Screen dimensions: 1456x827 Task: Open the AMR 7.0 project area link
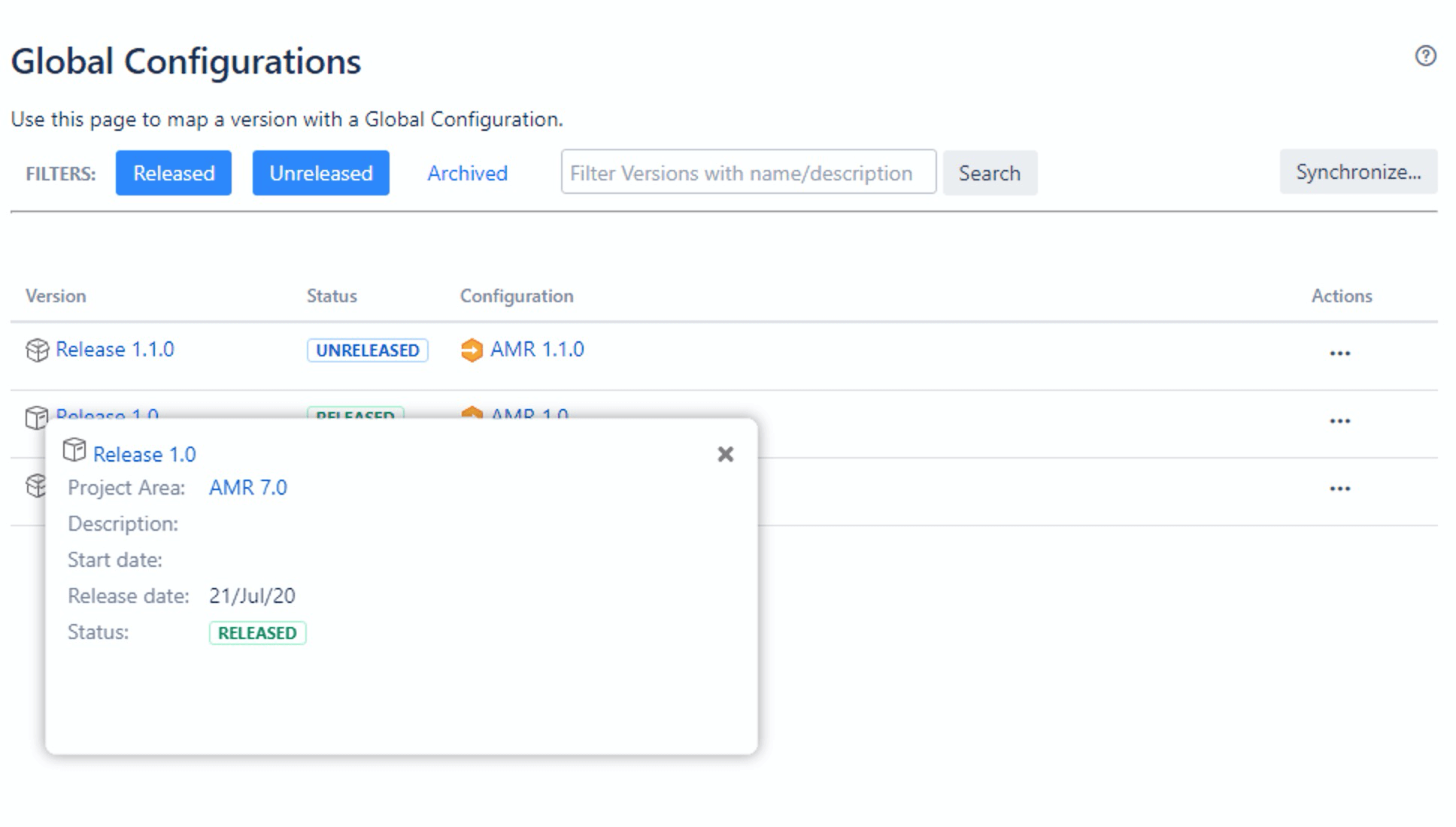(248, 488)
